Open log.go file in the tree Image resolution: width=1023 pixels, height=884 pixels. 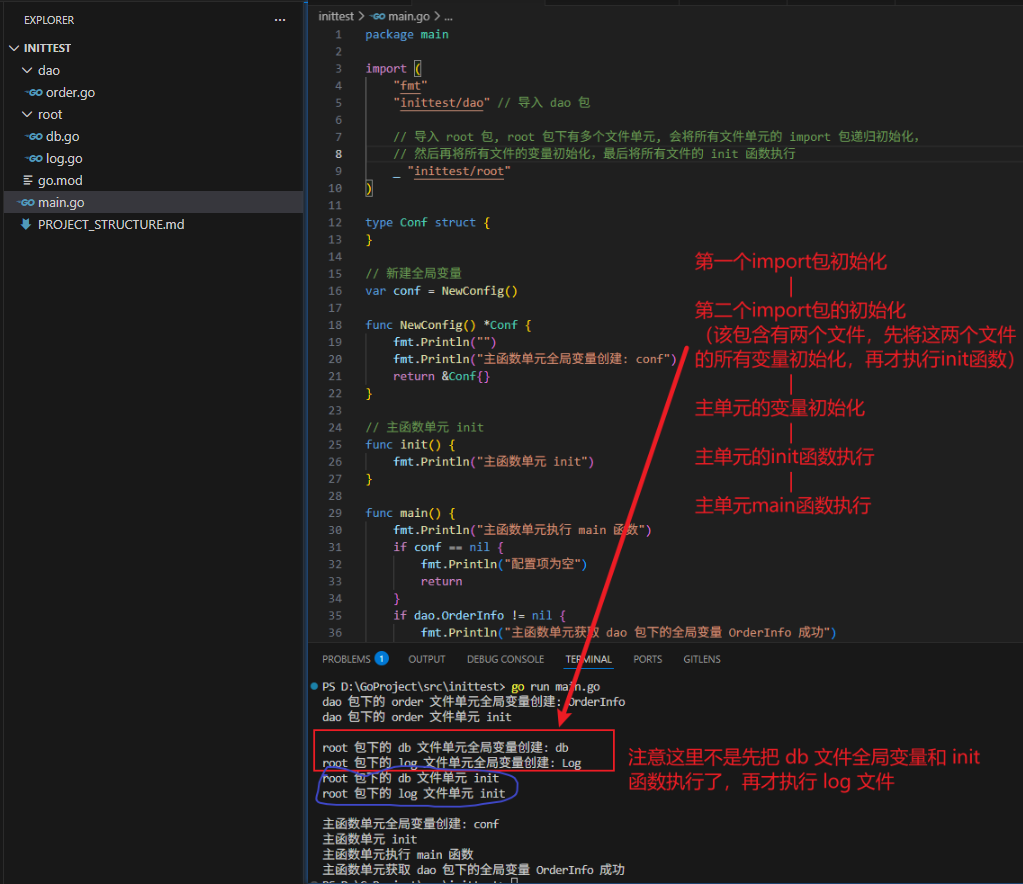(x=64, y=159)
